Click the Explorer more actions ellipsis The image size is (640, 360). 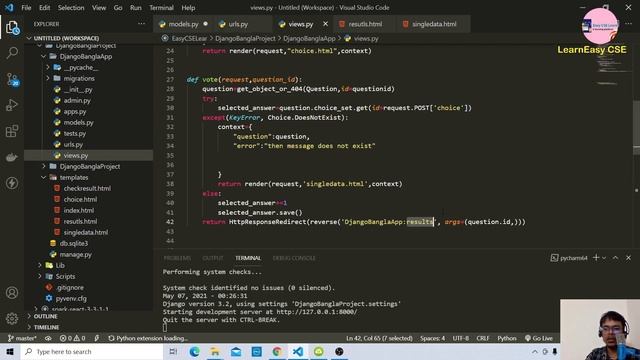pos(141,24)
